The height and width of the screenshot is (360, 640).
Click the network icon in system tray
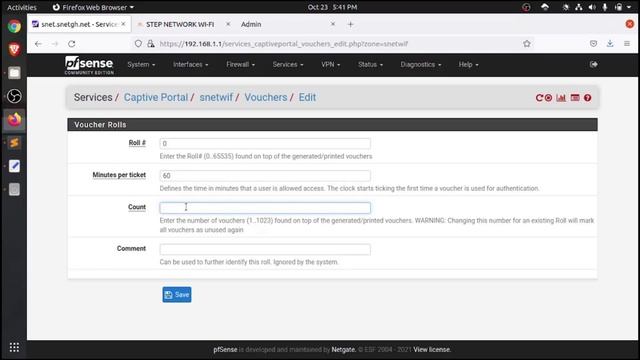(x=578, y=7)
